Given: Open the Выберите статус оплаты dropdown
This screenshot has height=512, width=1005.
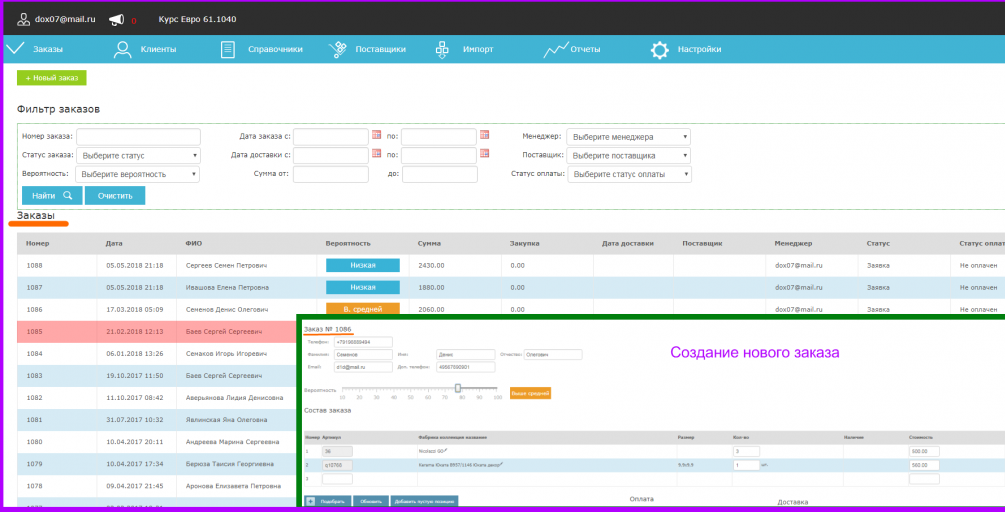Looking at the screenshot, I should click(x=629, y=174).
